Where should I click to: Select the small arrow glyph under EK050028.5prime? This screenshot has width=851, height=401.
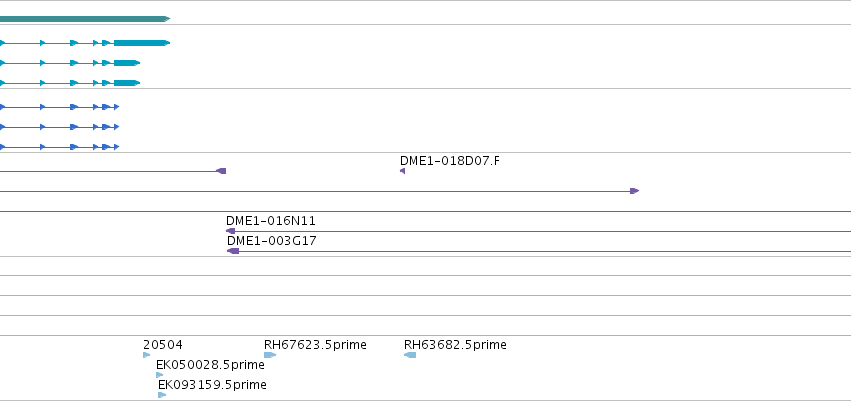pos(160,375)
